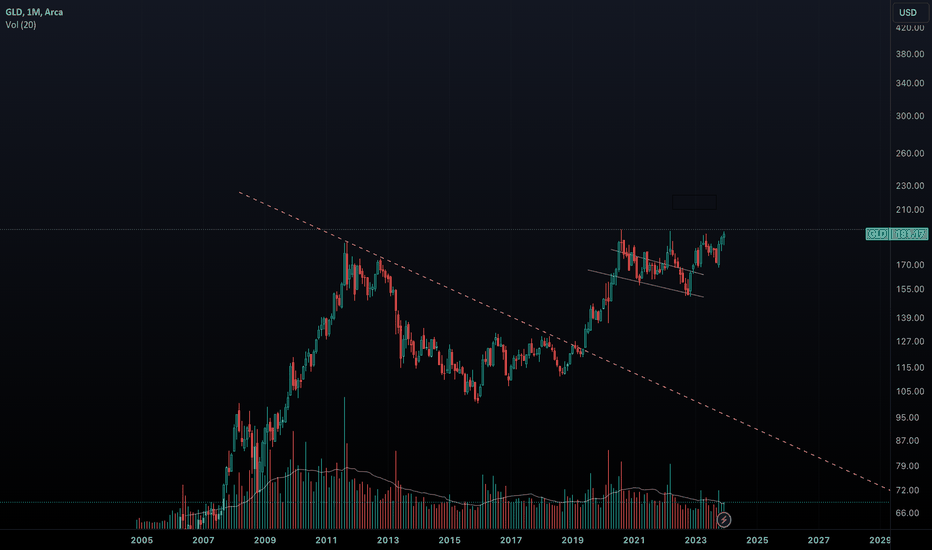
Task: Click the 2017 label on time axis
Action: 511,540
